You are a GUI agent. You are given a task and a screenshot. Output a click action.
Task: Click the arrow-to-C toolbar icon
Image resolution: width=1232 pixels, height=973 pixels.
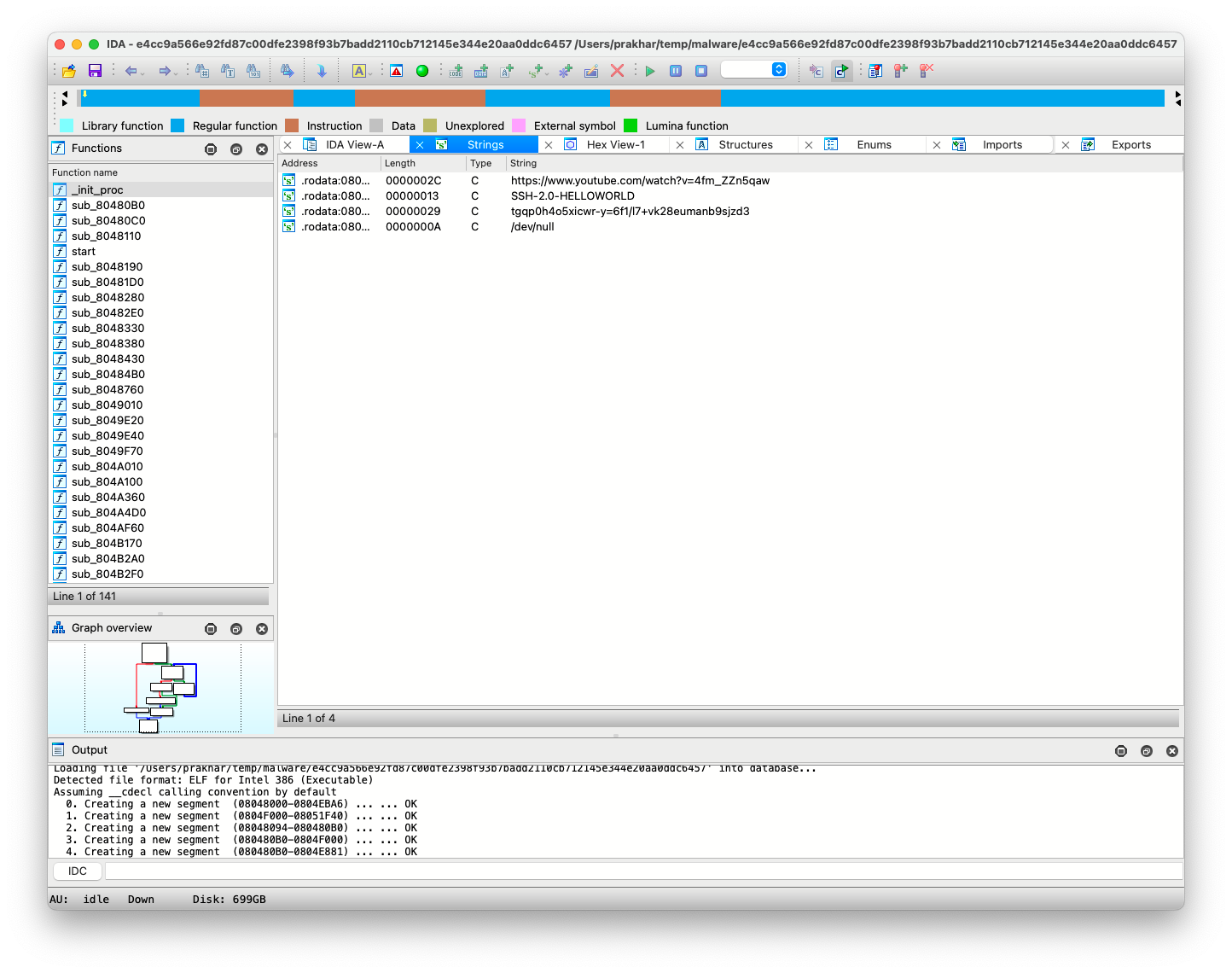click(816, 71)
